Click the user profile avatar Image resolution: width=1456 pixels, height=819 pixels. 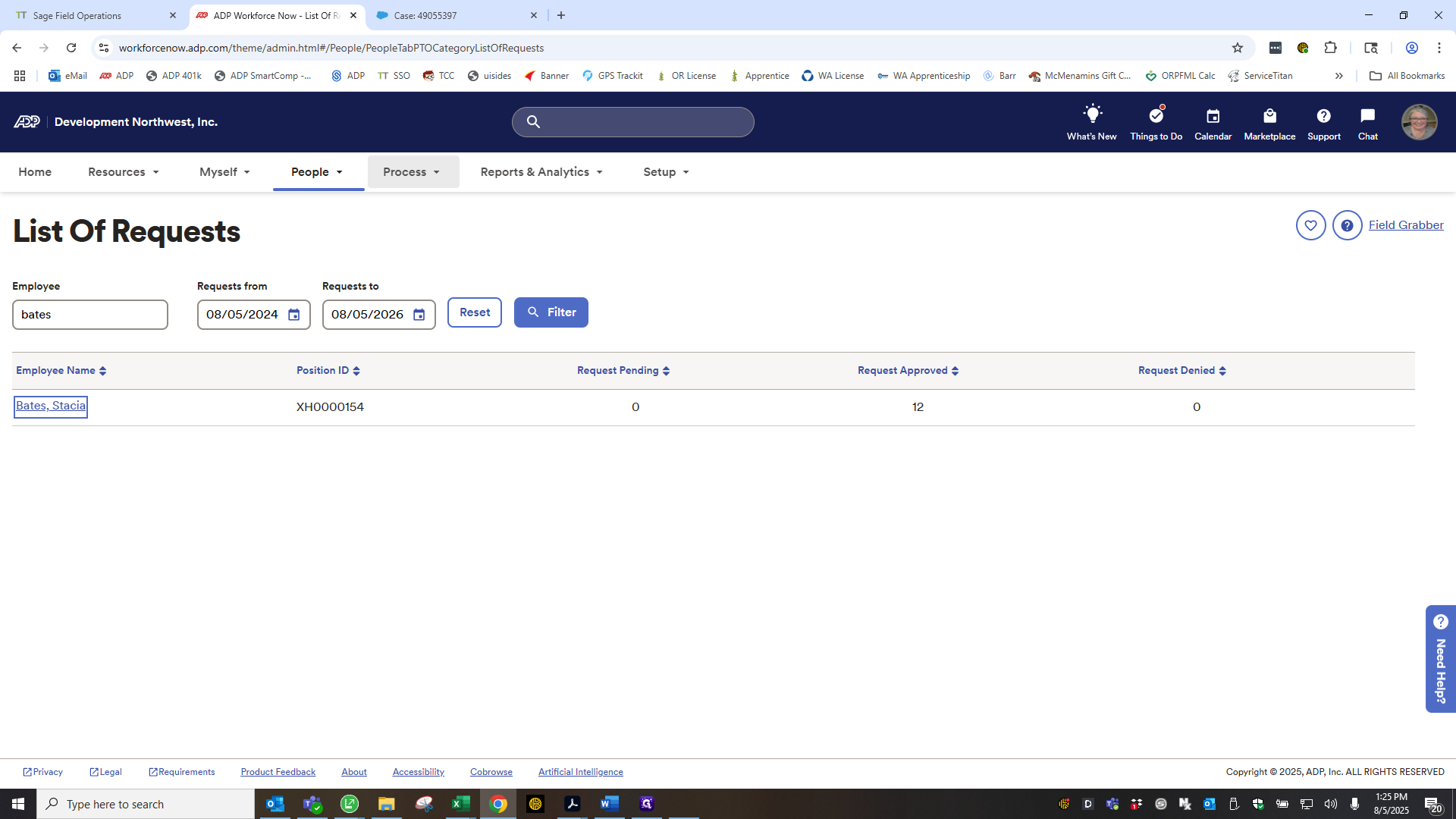pyautogui.click(x=1419, y=122)
